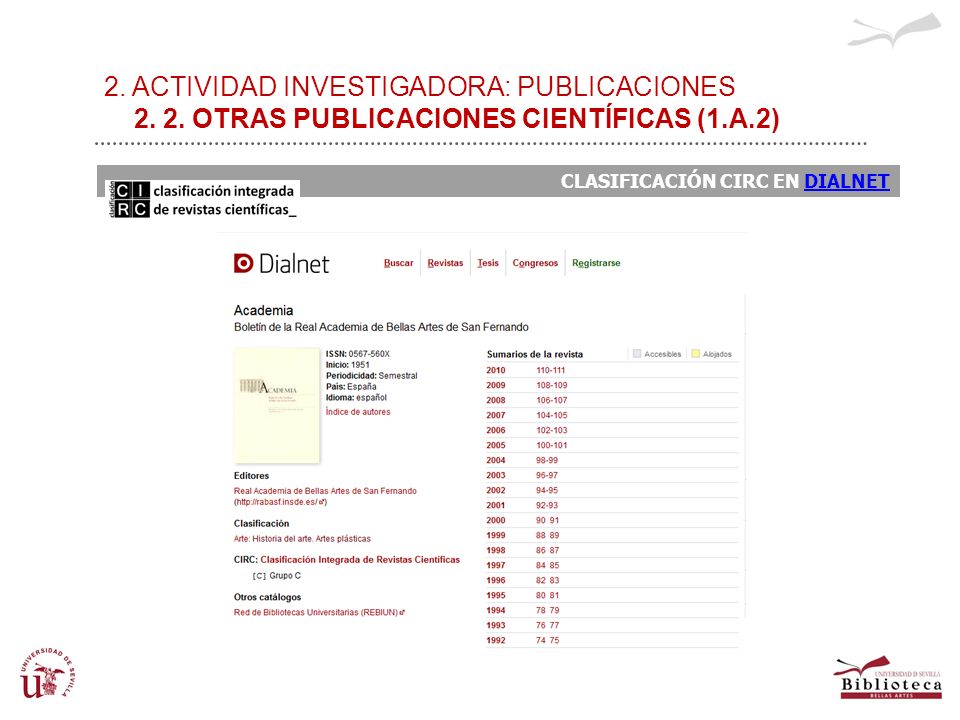Select the year 2010 label
The width and height of the screenshot is (960, 720).
[x=496, y=370]
